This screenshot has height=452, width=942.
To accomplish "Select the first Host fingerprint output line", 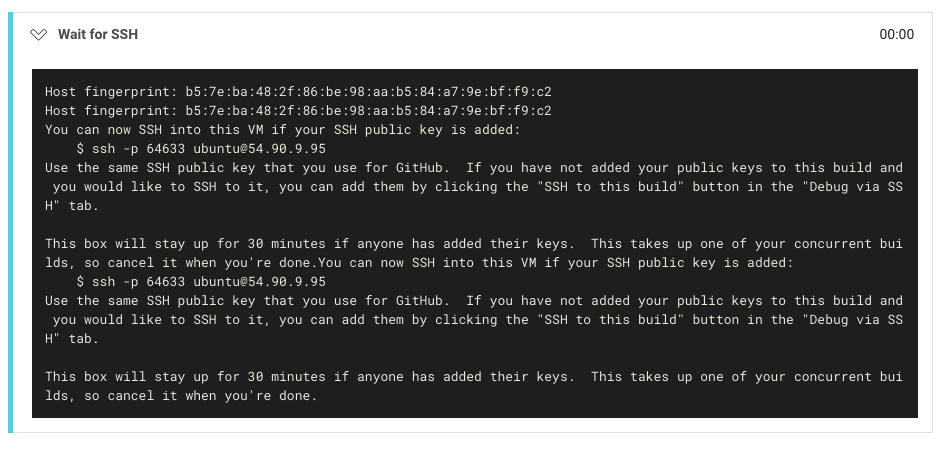I will [x=298, y=92].
